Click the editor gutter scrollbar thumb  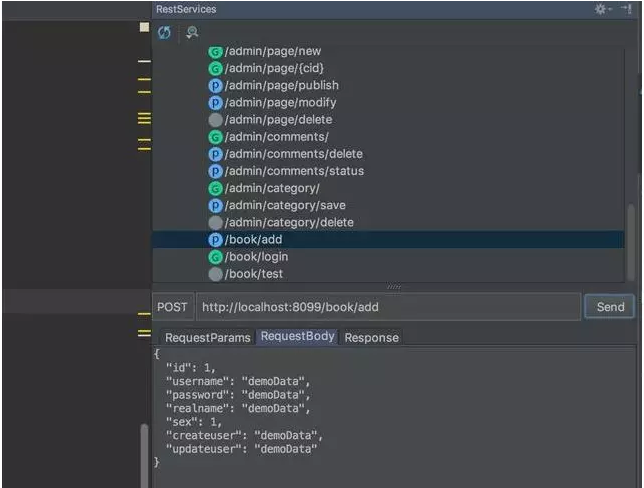[x=144, y=456]
